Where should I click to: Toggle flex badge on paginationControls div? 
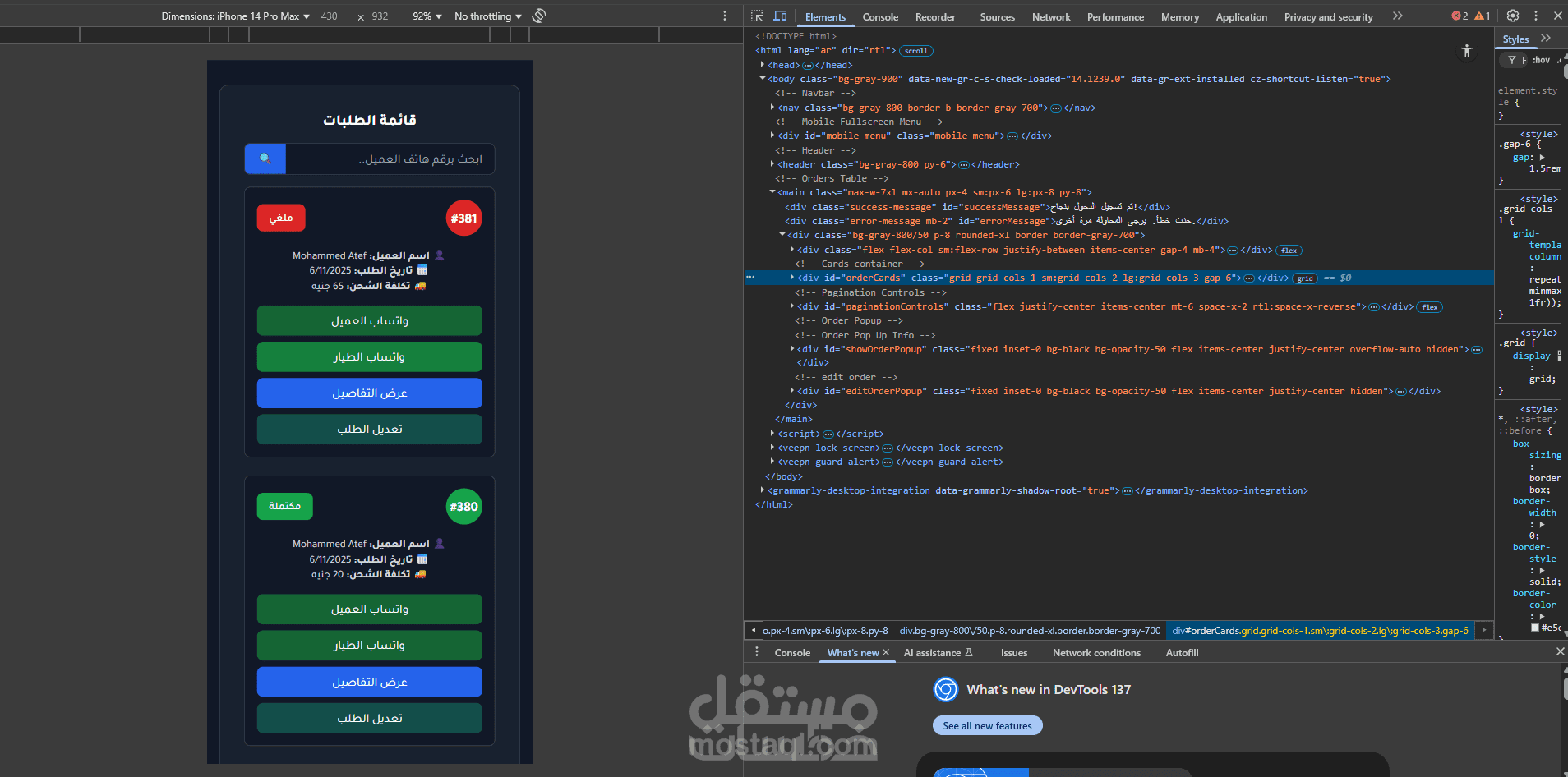click(1430, 307)
